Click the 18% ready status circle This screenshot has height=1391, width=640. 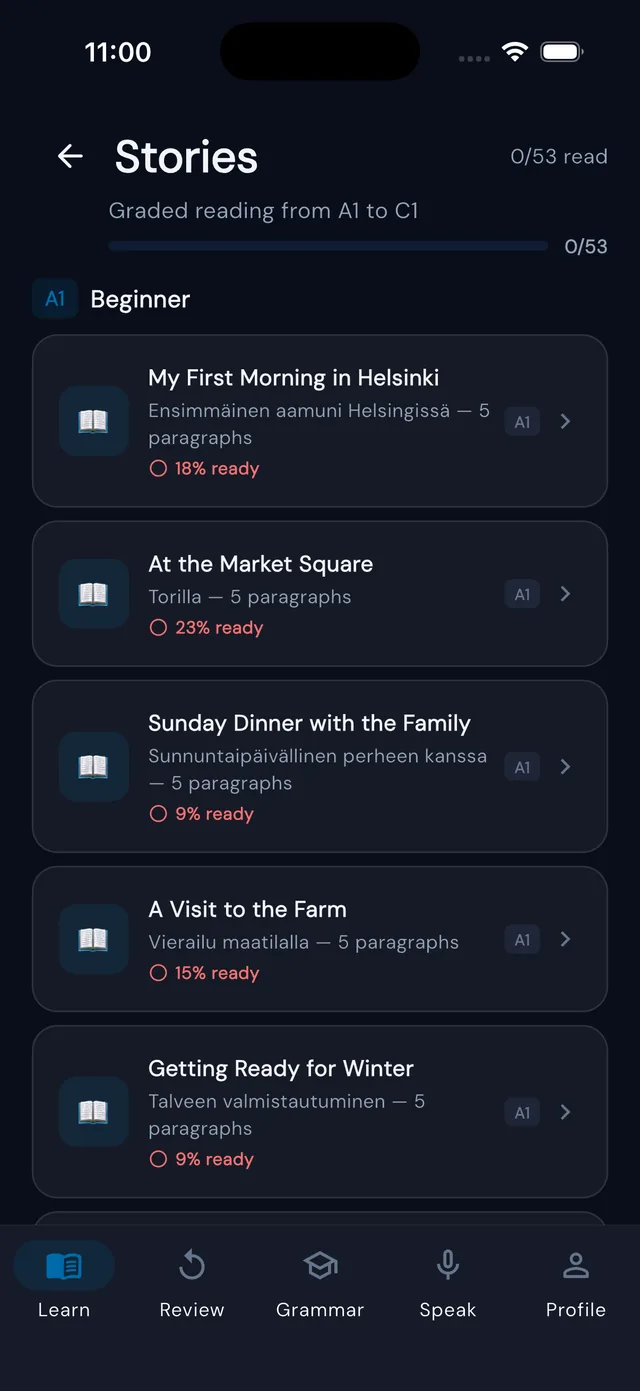click(158, 469)
